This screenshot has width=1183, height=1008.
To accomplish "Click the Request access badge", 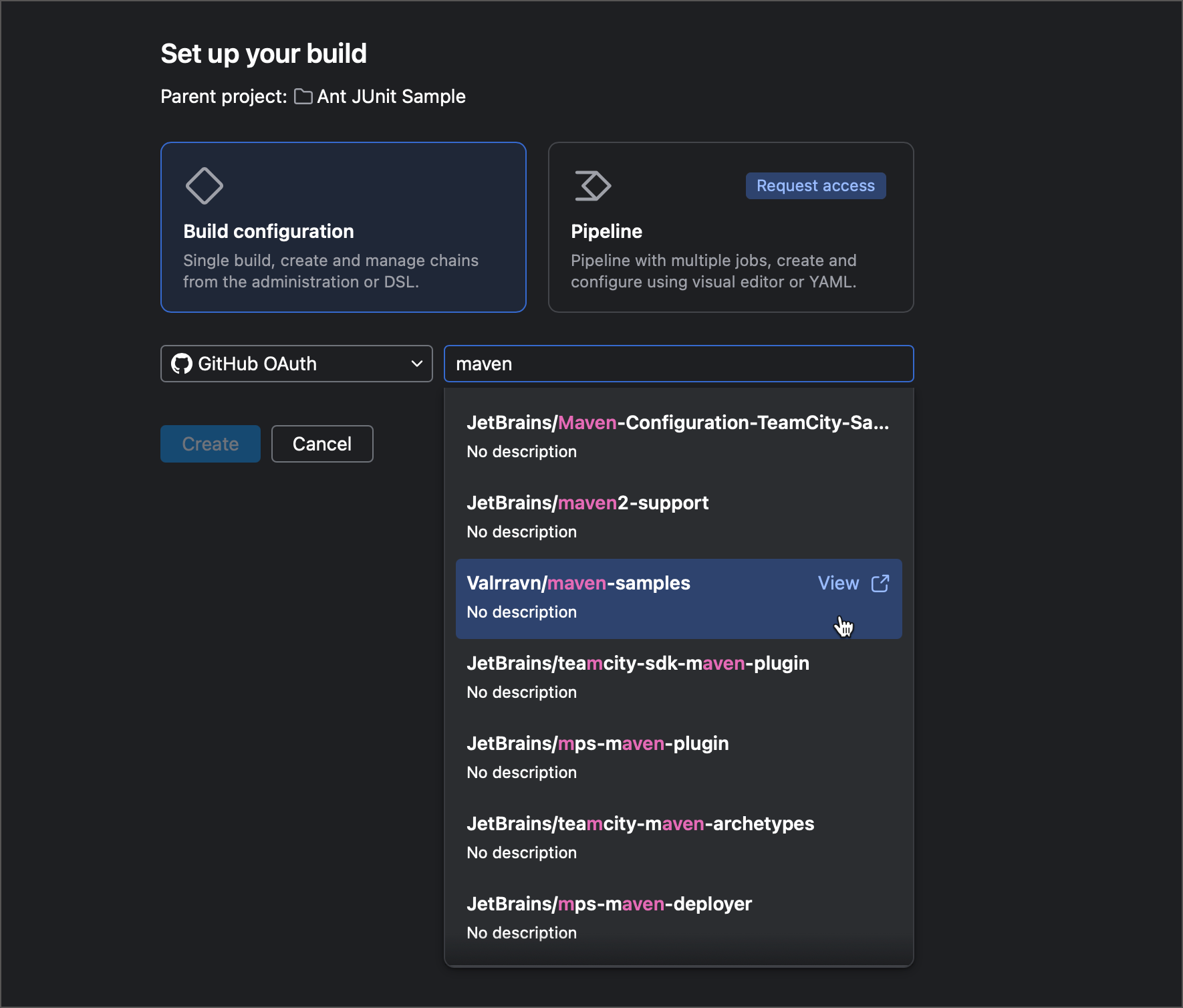I will [x=815, y=186].
